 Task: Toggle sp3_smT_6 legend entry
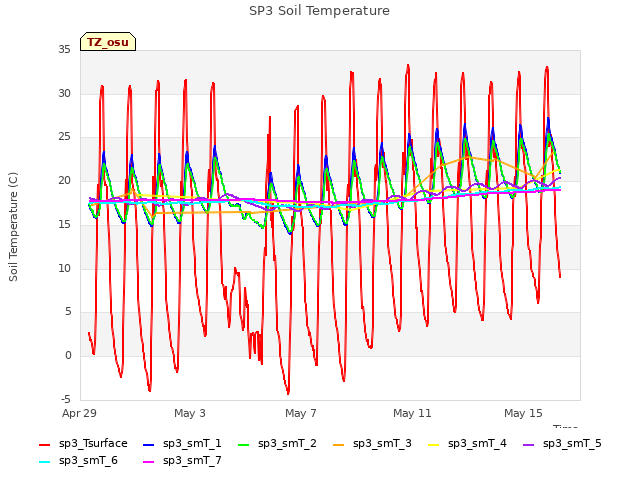78,461
